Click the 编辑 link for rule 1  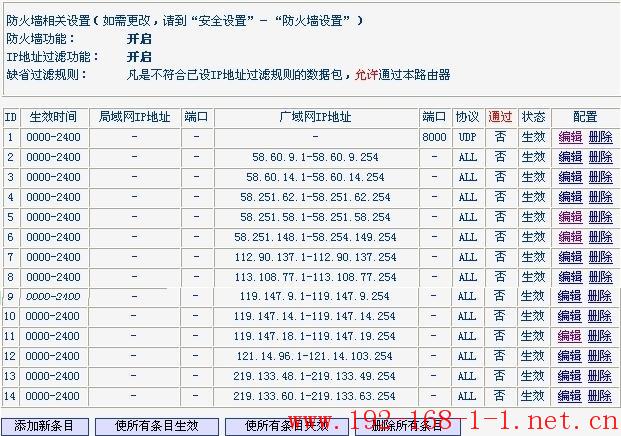pyautogui.click(x=570, y=137)
